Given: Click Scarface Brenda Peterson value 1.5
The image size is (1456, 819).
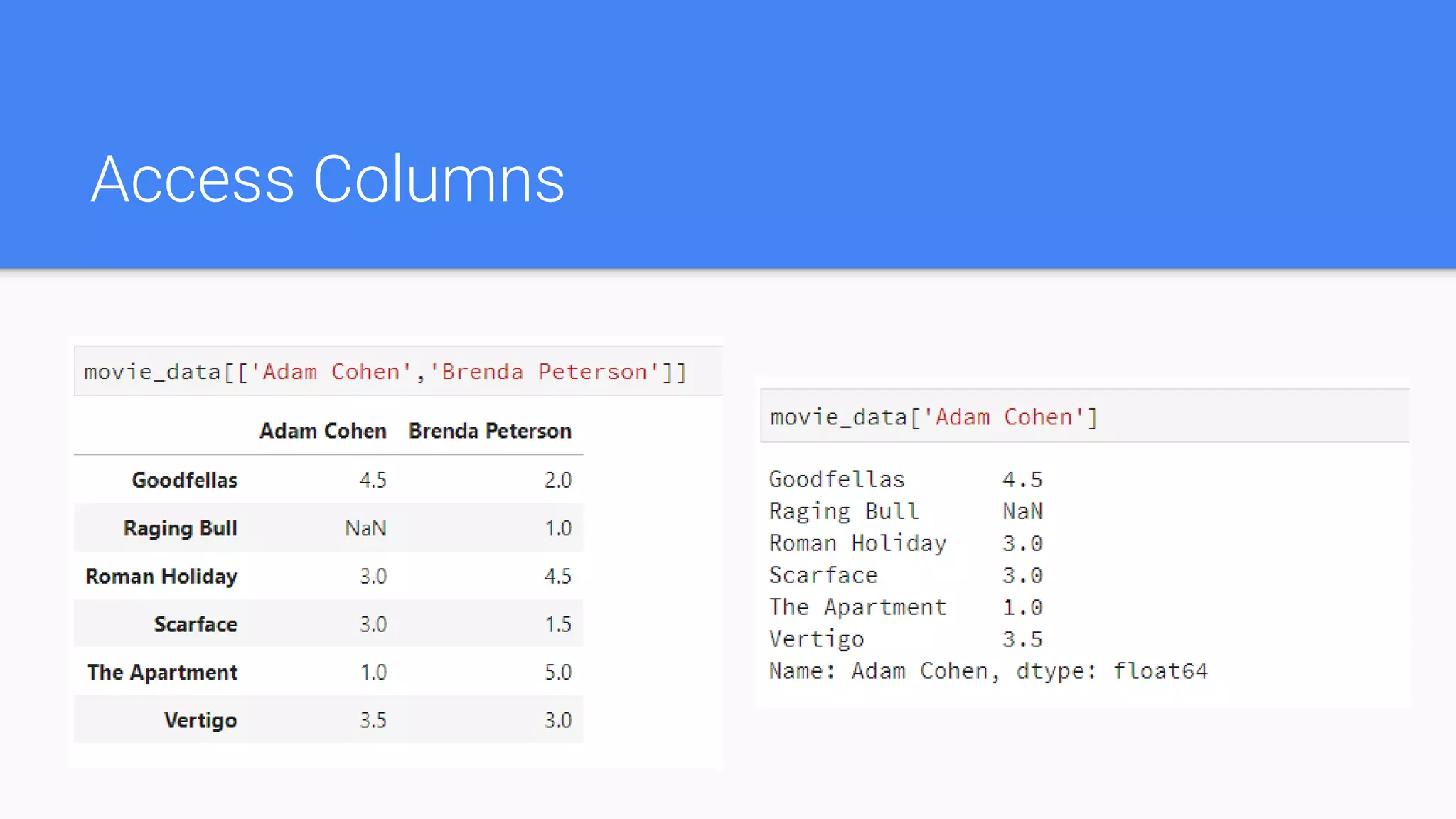Looking at the screenshot, I should point(558,624).
